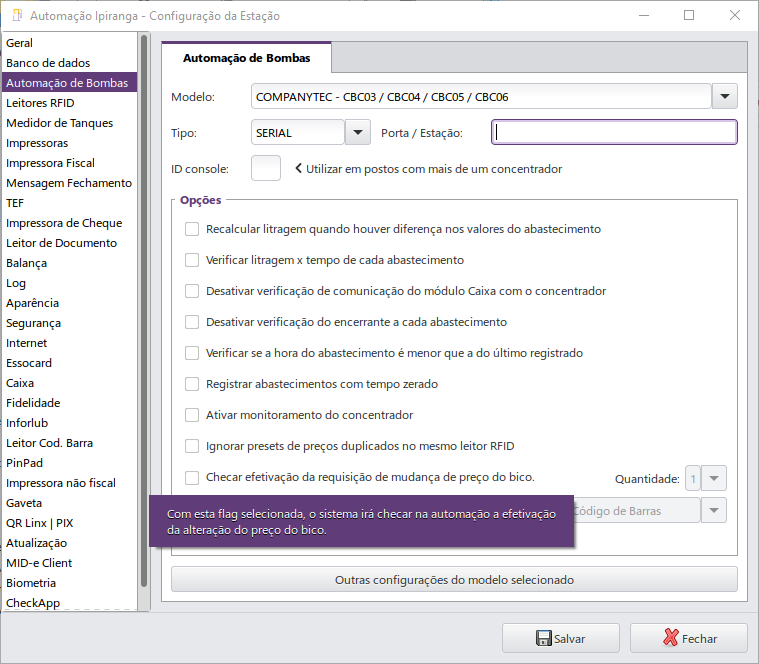
Task: Select Internet in the list
Action: click(70, 343)
